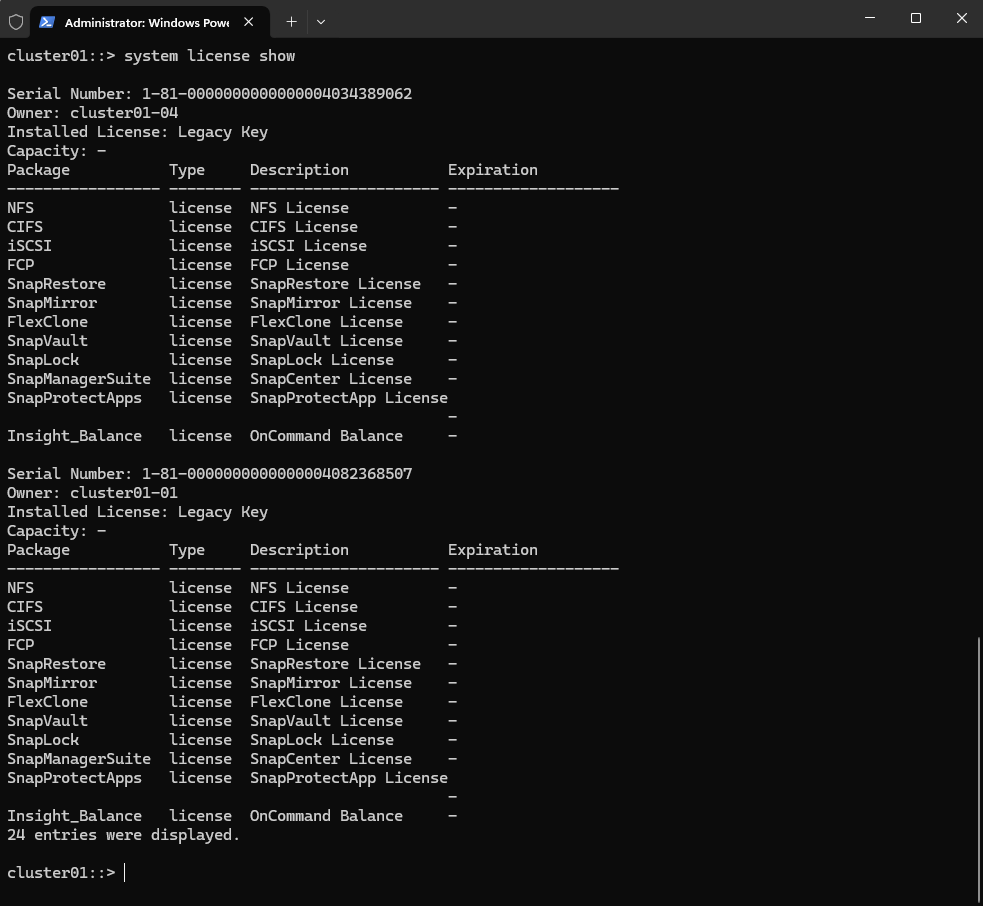Close the terminal window
The image size is (983, 906).
click(x=962, y=18)
